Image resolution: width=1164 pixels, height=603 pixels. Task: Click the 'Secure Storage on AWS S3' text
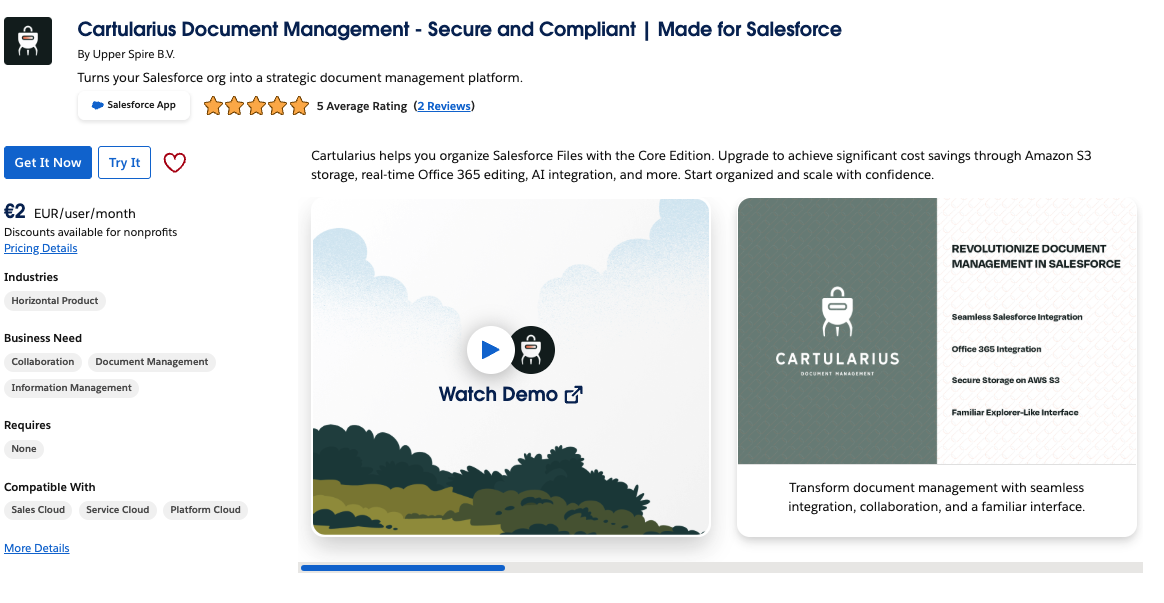click(x=1006, y=381)
